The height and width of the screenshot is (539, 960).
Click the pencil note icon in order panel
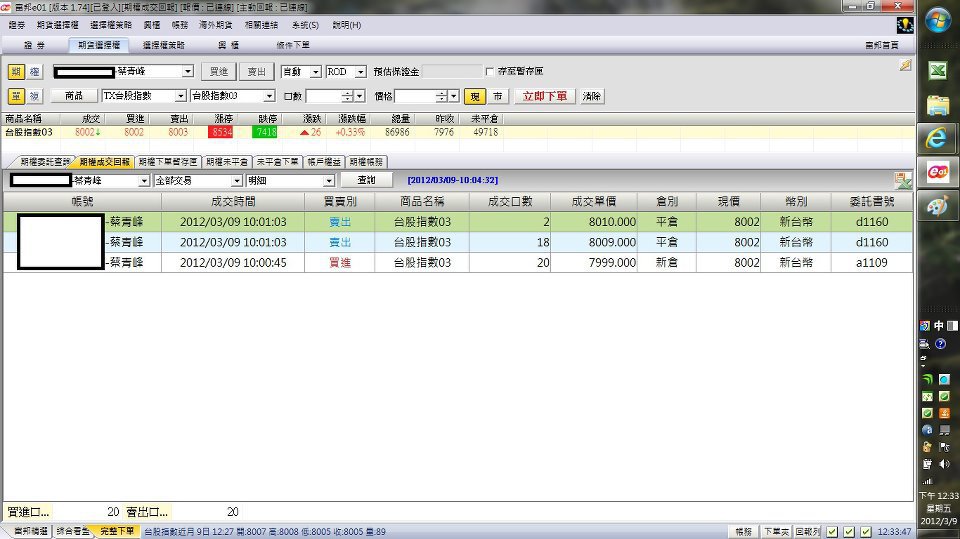(x=905, y=65)
